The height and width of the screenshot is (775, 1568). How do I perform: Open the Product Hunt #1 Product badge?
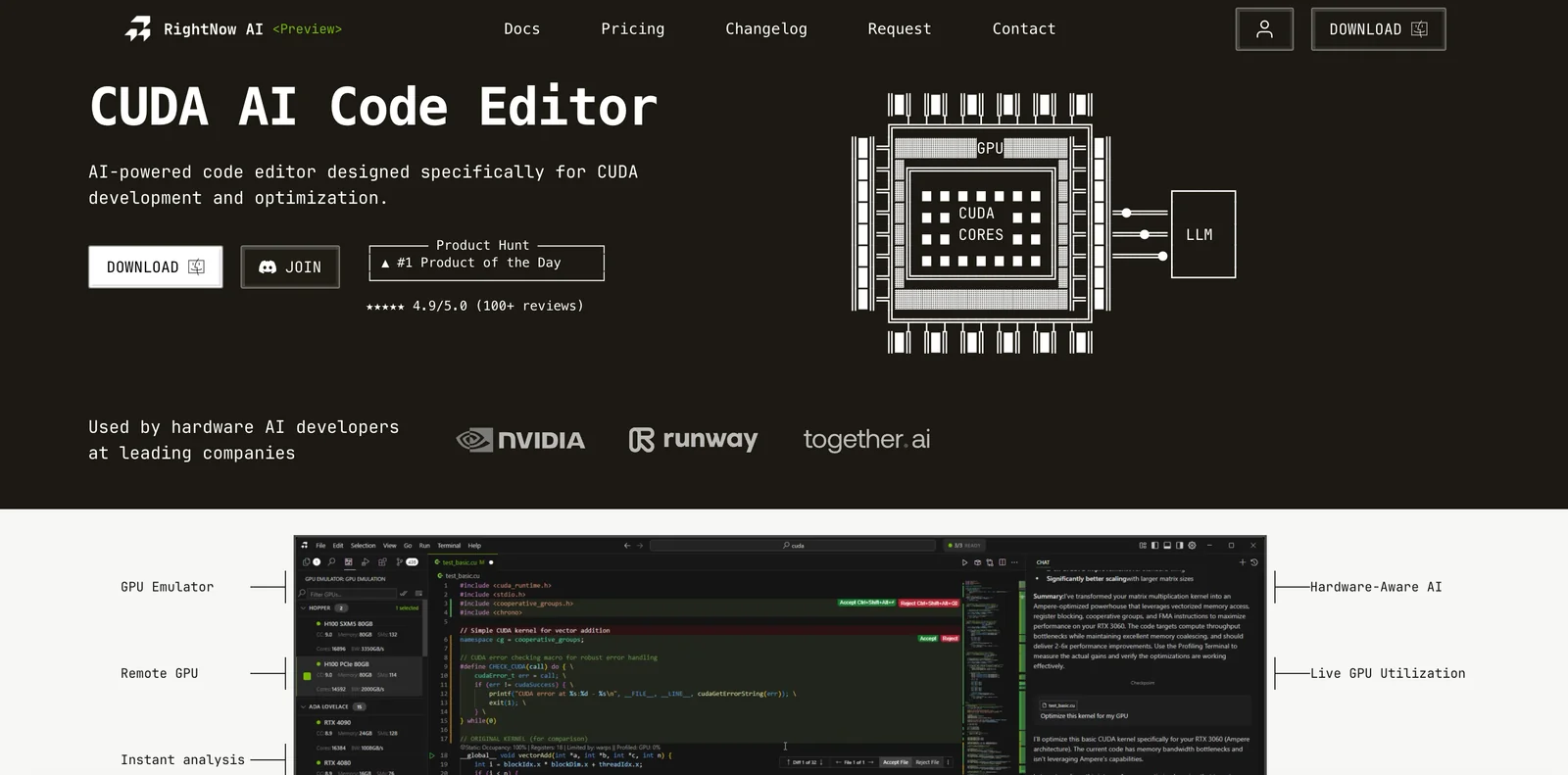pos(486,263)
